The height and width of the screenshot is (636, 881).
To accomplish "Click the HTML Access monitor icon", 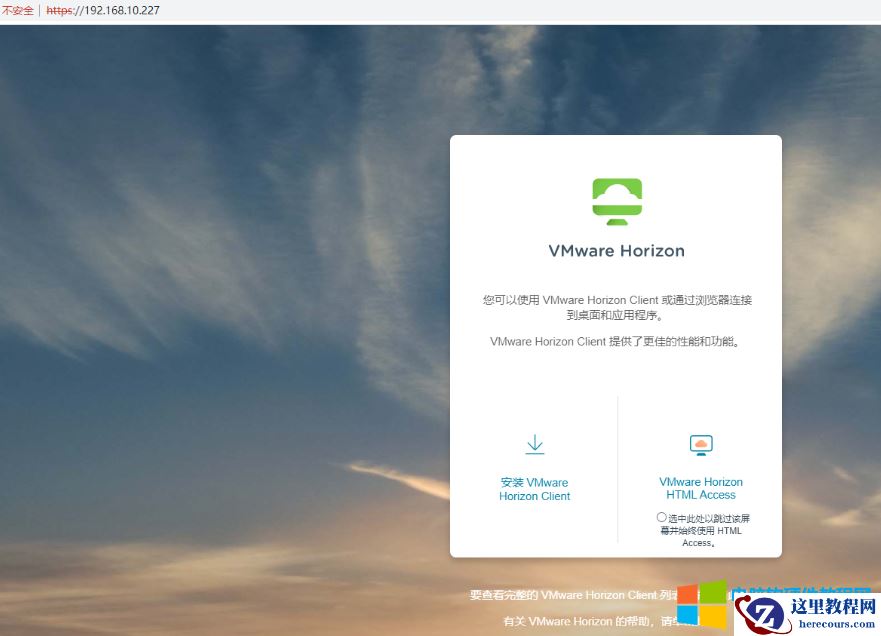I will [x=701, y=445].
